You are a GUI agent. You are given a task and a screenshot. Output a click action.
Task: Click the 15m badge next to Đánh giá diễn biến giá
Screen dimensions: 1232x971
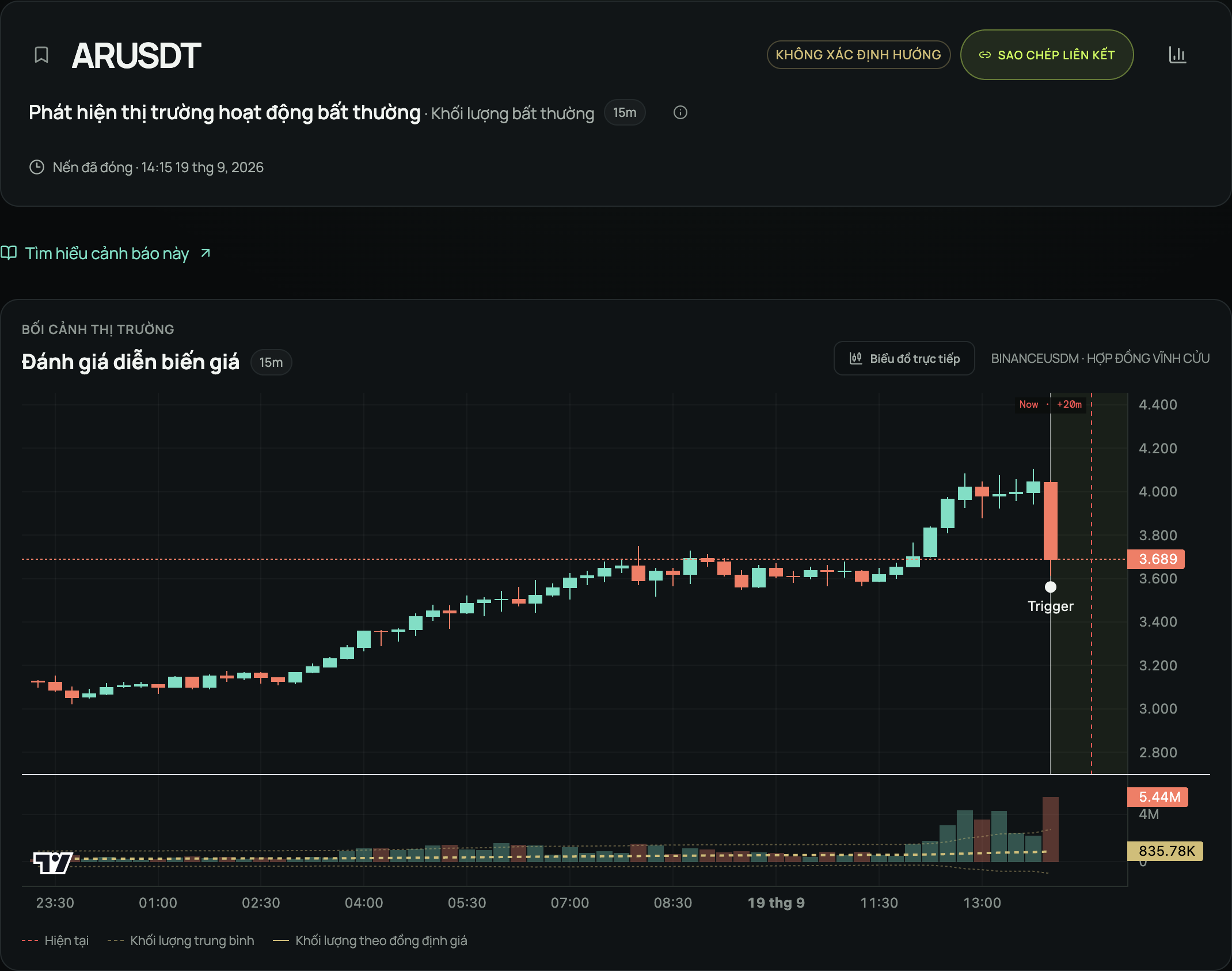coord(271,362)
